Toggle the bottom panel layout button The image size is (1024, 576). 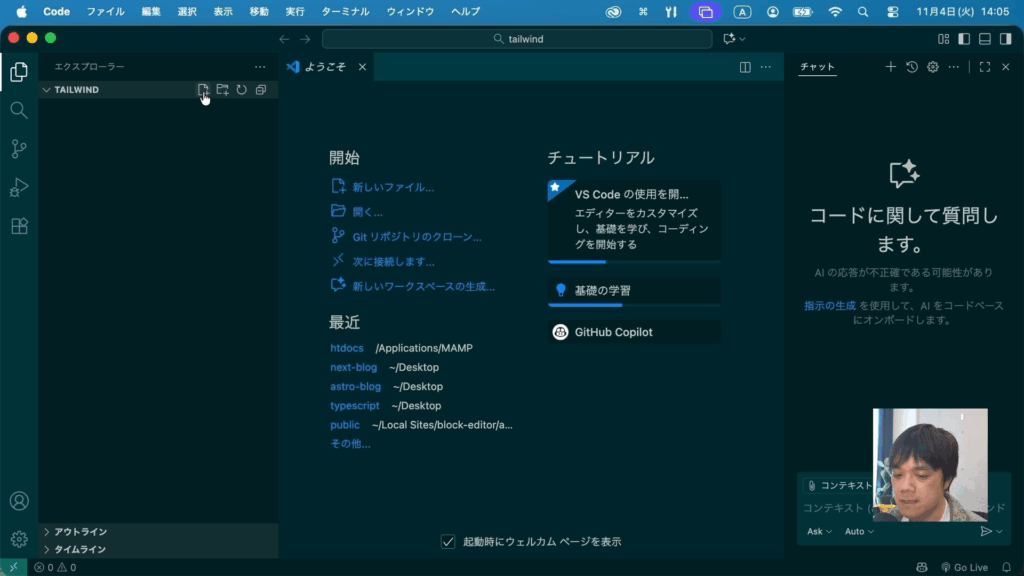coord(984,39)
